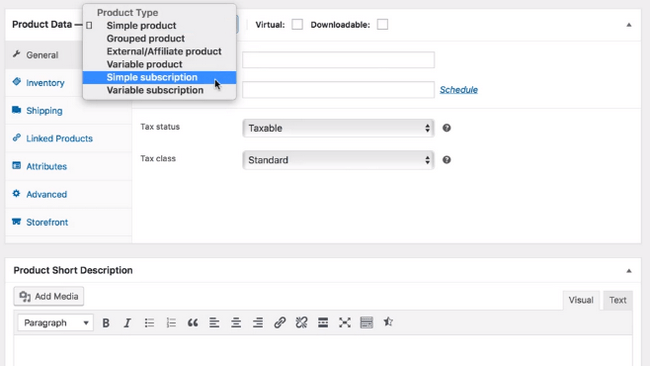Enable distraction-free fullscreen mode
Screen dimensions: 650x366
[x=344, y=323]
